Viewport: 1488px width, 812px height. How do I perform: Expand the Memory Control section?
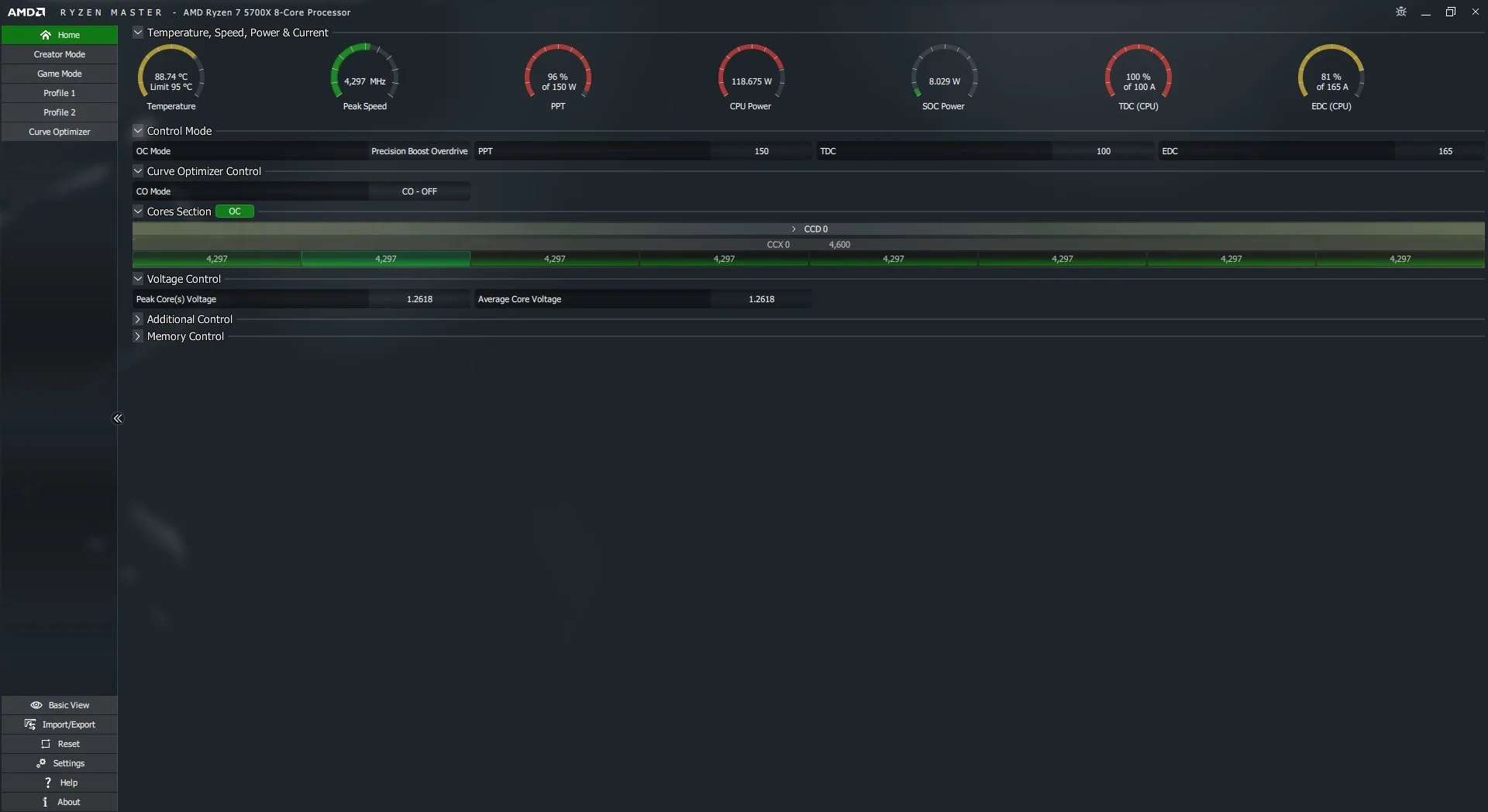point(138,336)
